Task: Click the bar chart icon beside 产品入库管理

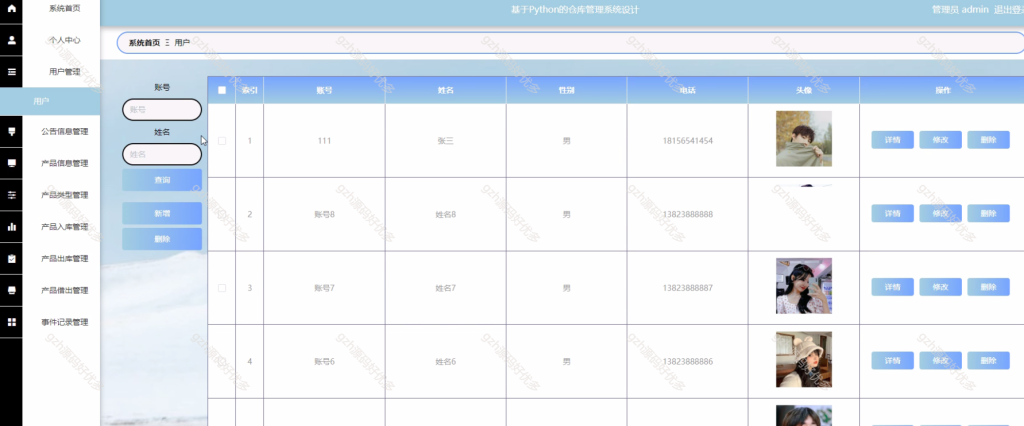Action: click(11, 227)
